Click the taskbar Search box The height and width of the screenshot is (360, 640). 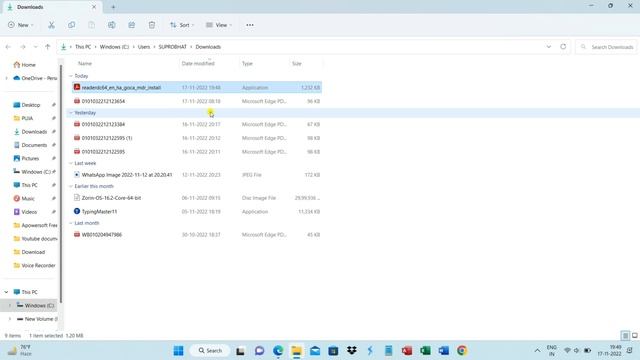click(x=210, y=351)
